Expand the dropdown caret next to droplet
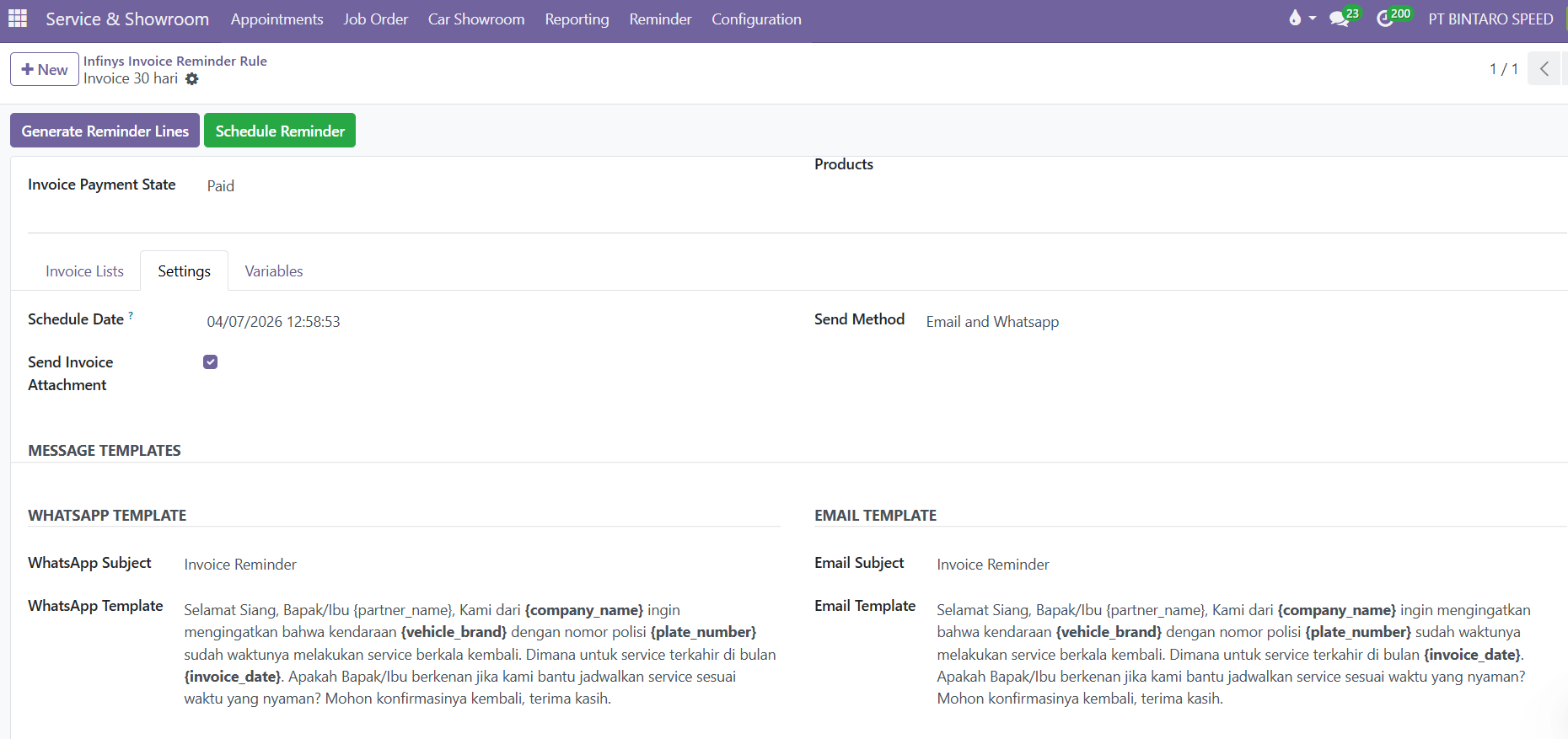The image size is (1568, 739). point(1313,19)
